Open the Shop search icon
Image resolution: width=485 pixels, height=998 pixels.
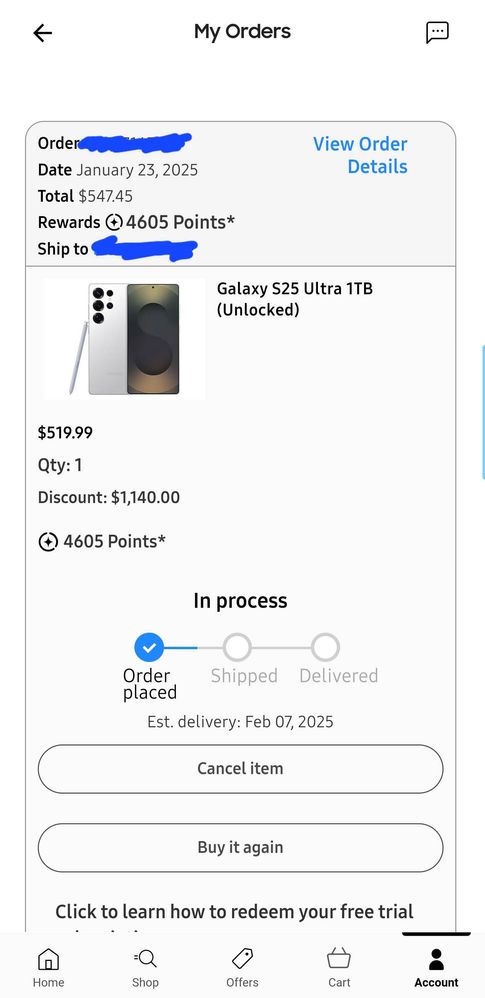[x=145, y=959]
